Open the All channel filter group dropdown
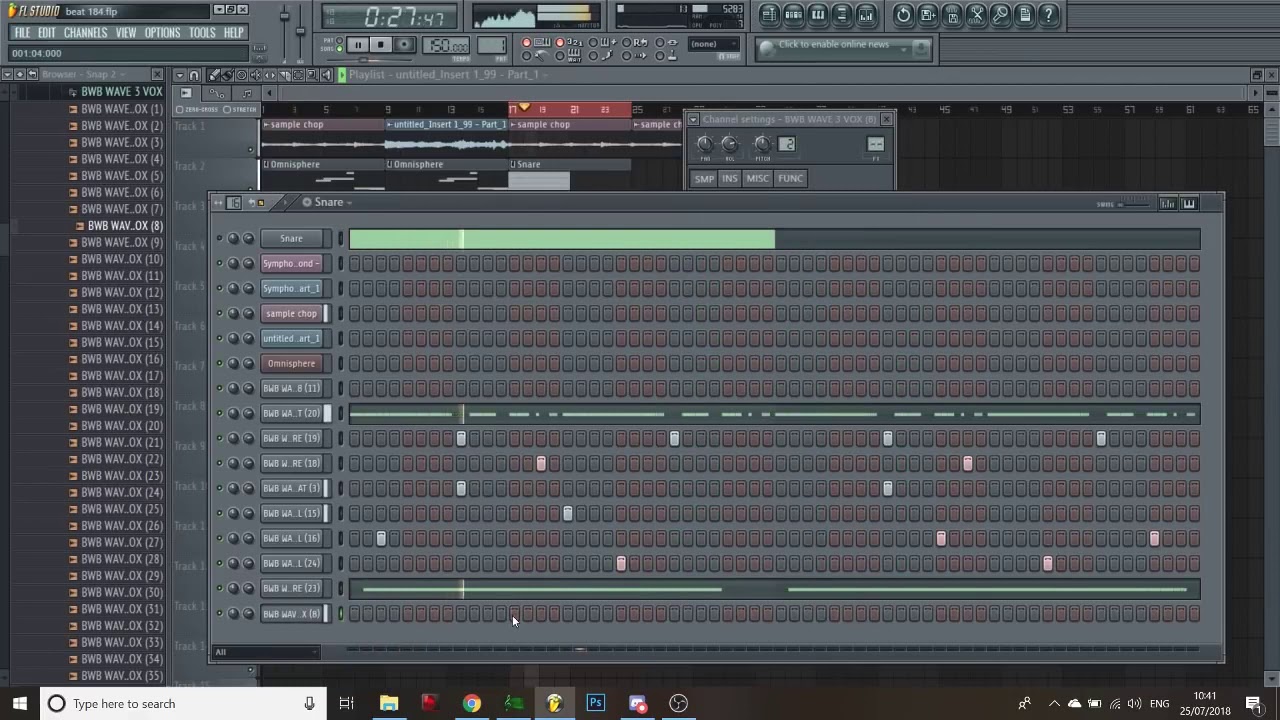The image size is (1280, 720). pyautogui.click(x=265, y=652)
